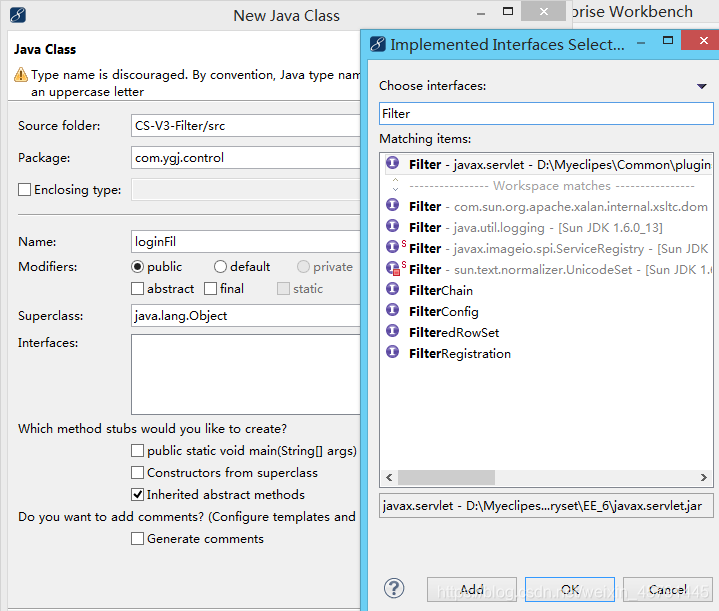
Task: Click the warning icon beside Type name message
Action: click(21, 75)
